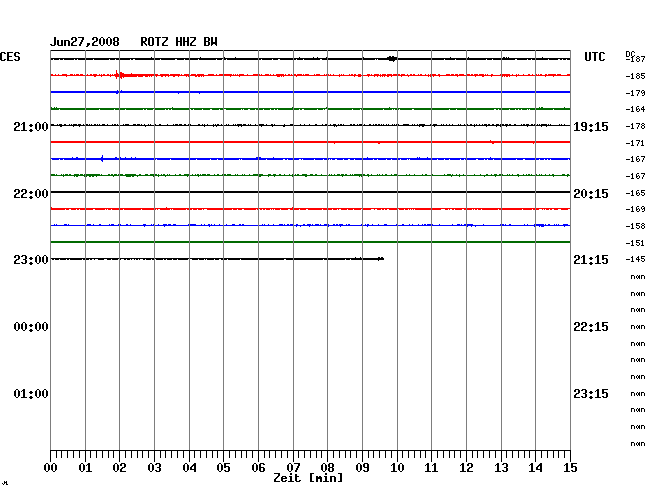Image resolution: width=650 pixels, height=494 pixels.
Task: Click the Zeit [min] axis title
Action: pos(308,478)
